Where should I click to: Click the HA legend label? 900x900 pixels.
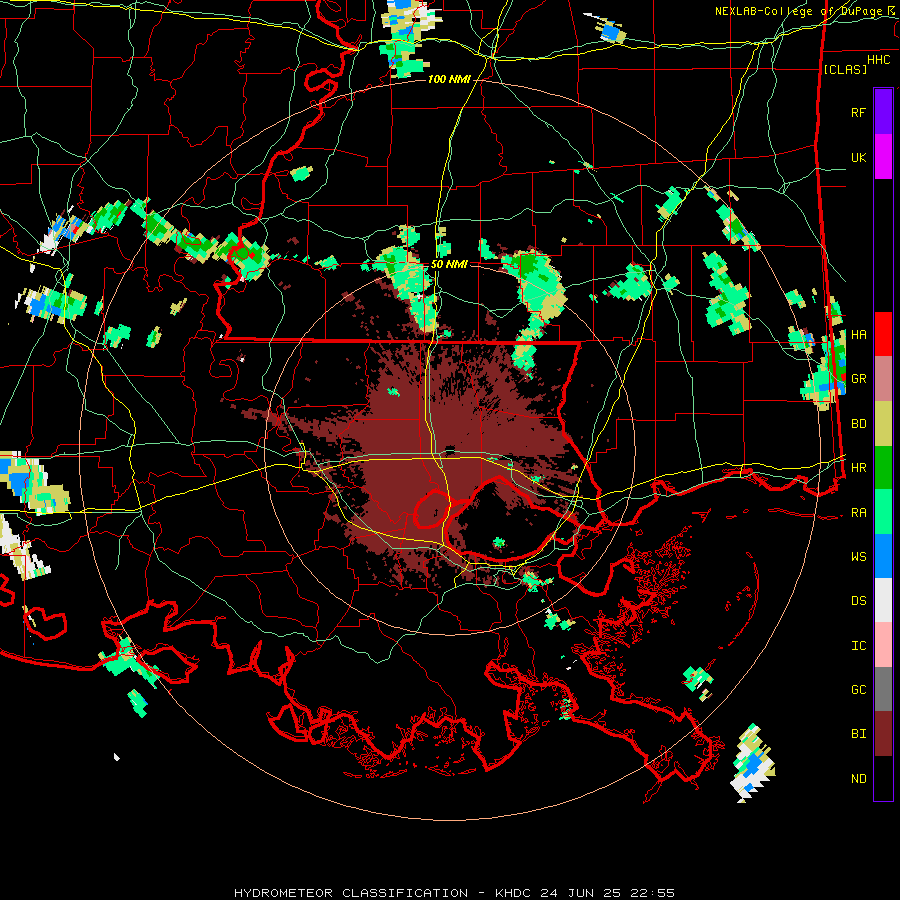point(859,335)
